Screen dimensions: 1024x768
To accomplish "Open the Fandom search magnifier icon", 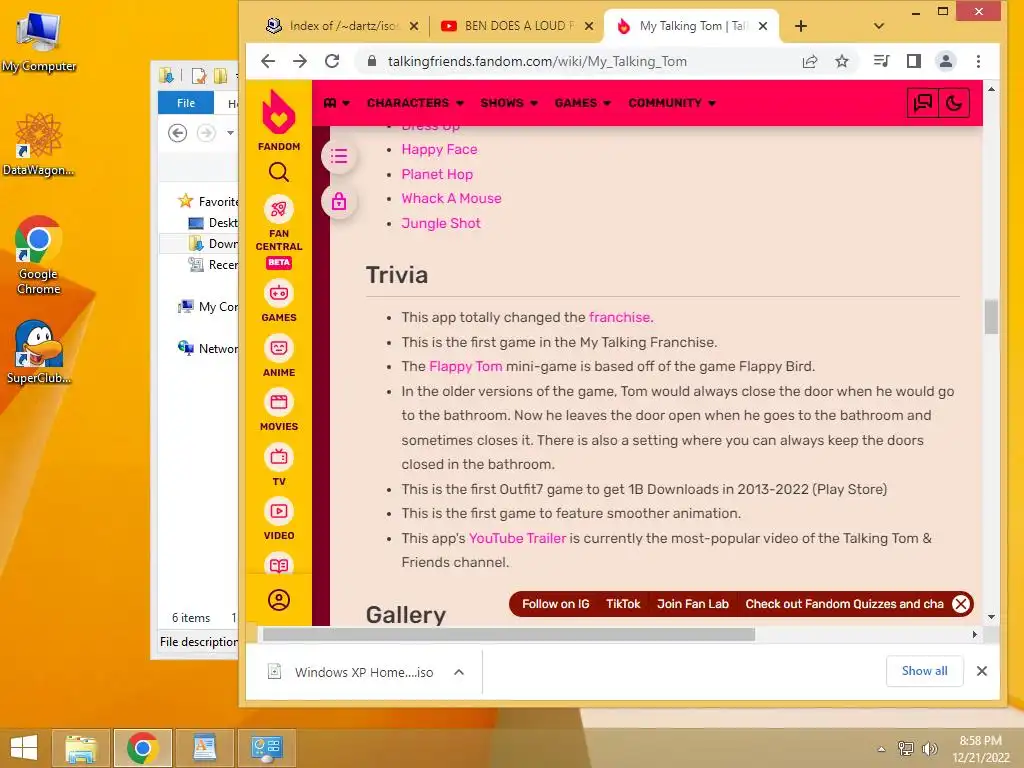I will 279,172.
